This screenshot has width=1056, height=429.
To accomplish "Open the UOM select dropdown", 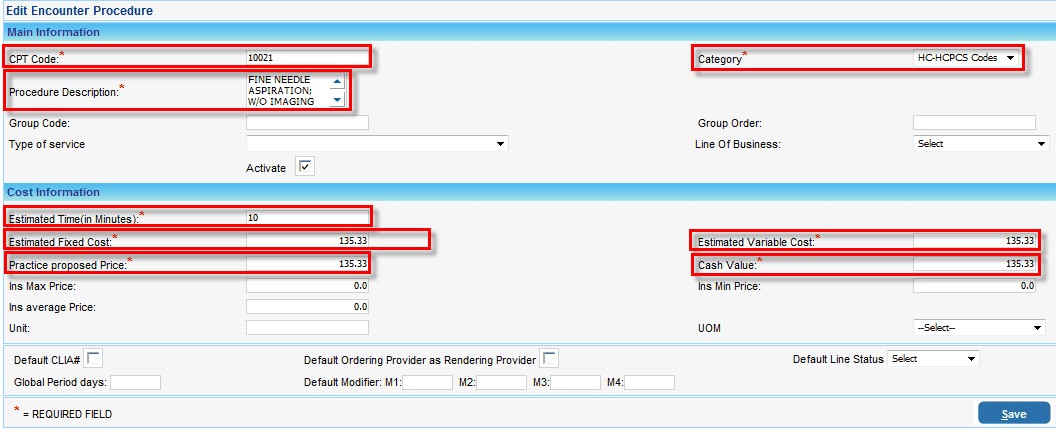I will coord(980,327).
